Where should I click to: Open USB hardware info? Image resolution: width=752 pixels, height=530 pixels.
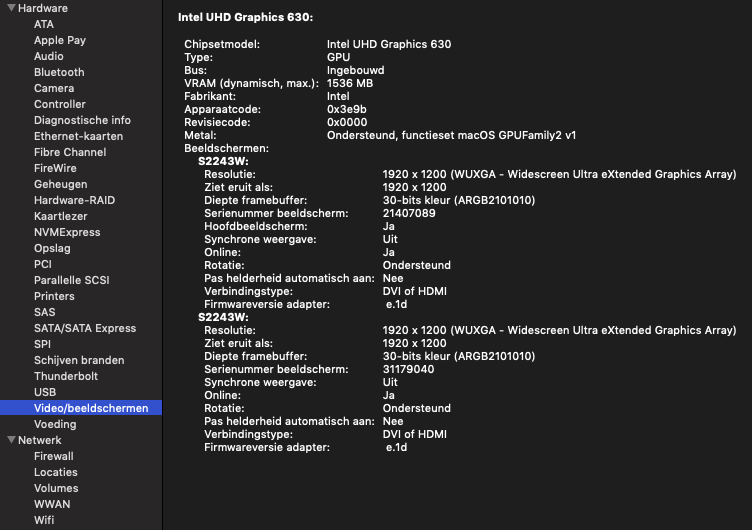coord(45,392)
